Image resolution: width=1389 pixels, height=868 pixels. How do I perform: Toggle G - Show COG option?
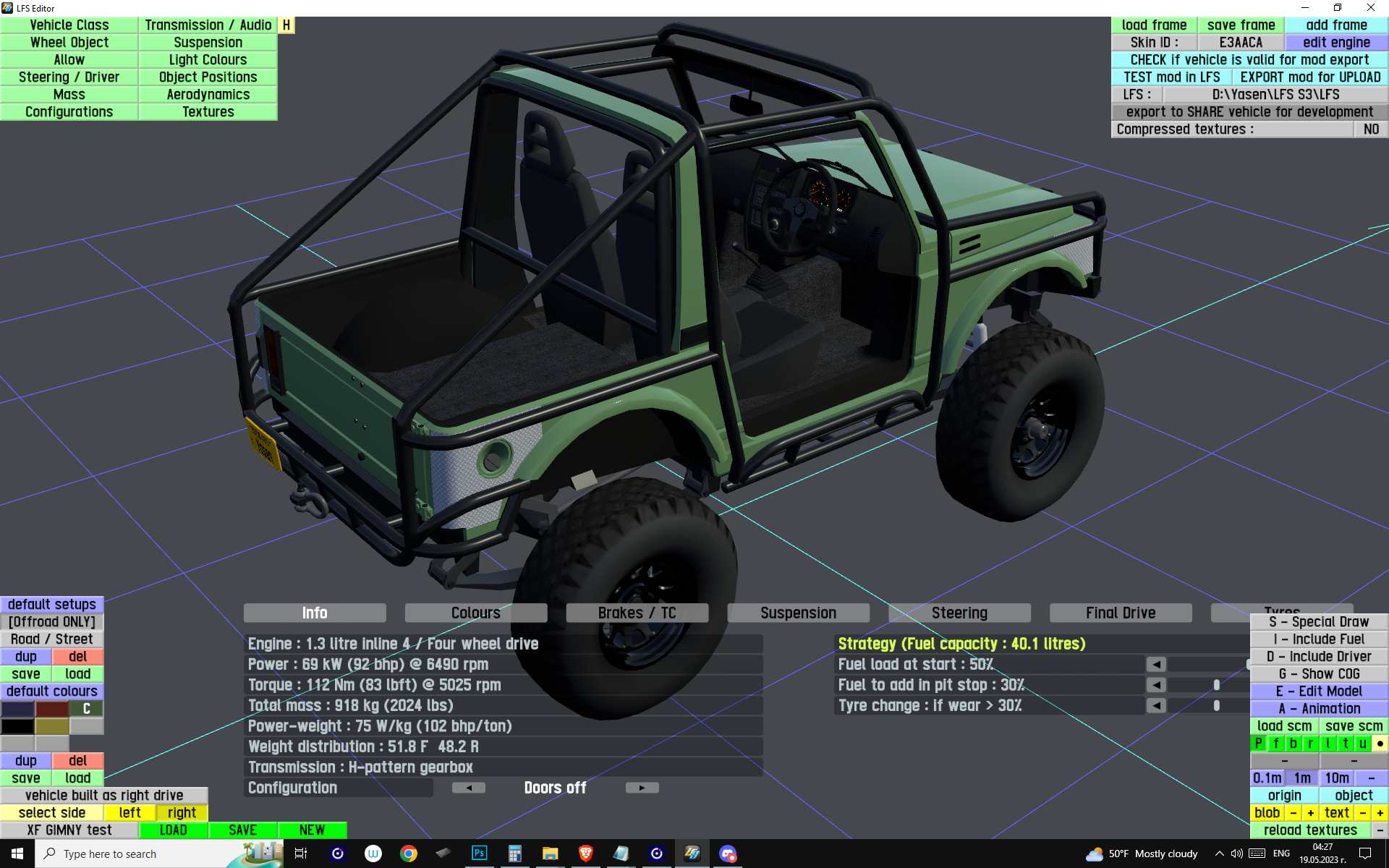click(1319, 674)
